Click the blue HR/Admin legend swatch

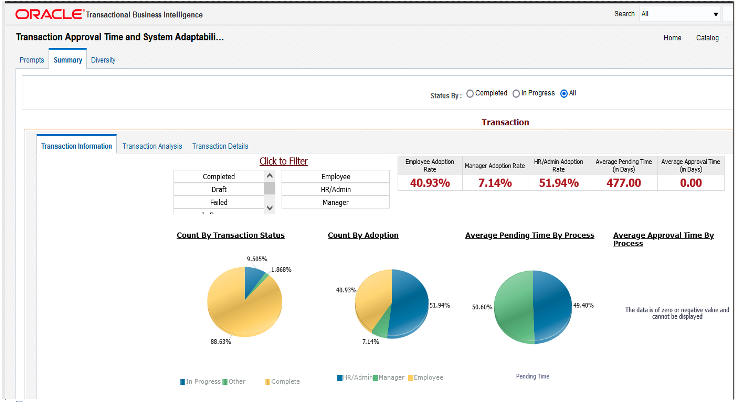[340, 378]
